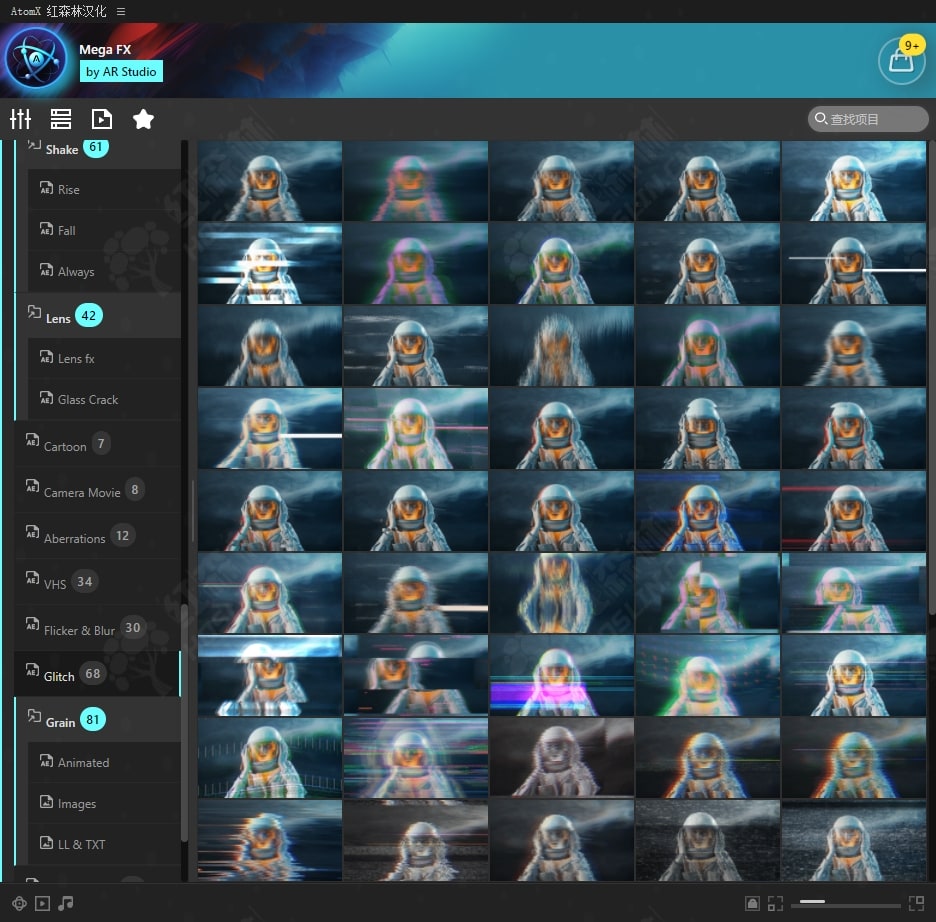The height and width of the screenshot is (922, 936).
Task: Open the settings sliders icon
Action: (20, 119)
